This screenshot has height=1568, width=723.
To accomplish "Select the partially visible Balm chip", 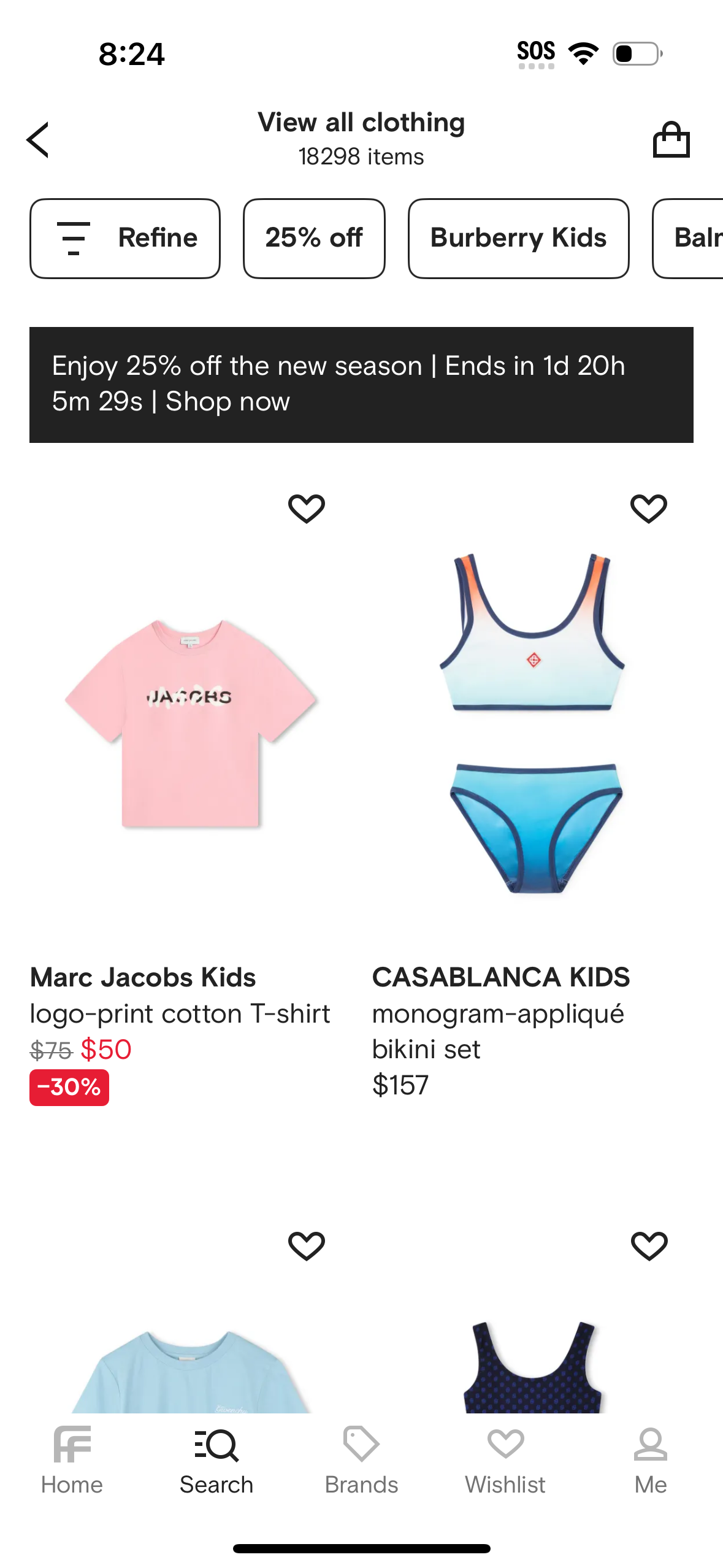I will 688,238.
